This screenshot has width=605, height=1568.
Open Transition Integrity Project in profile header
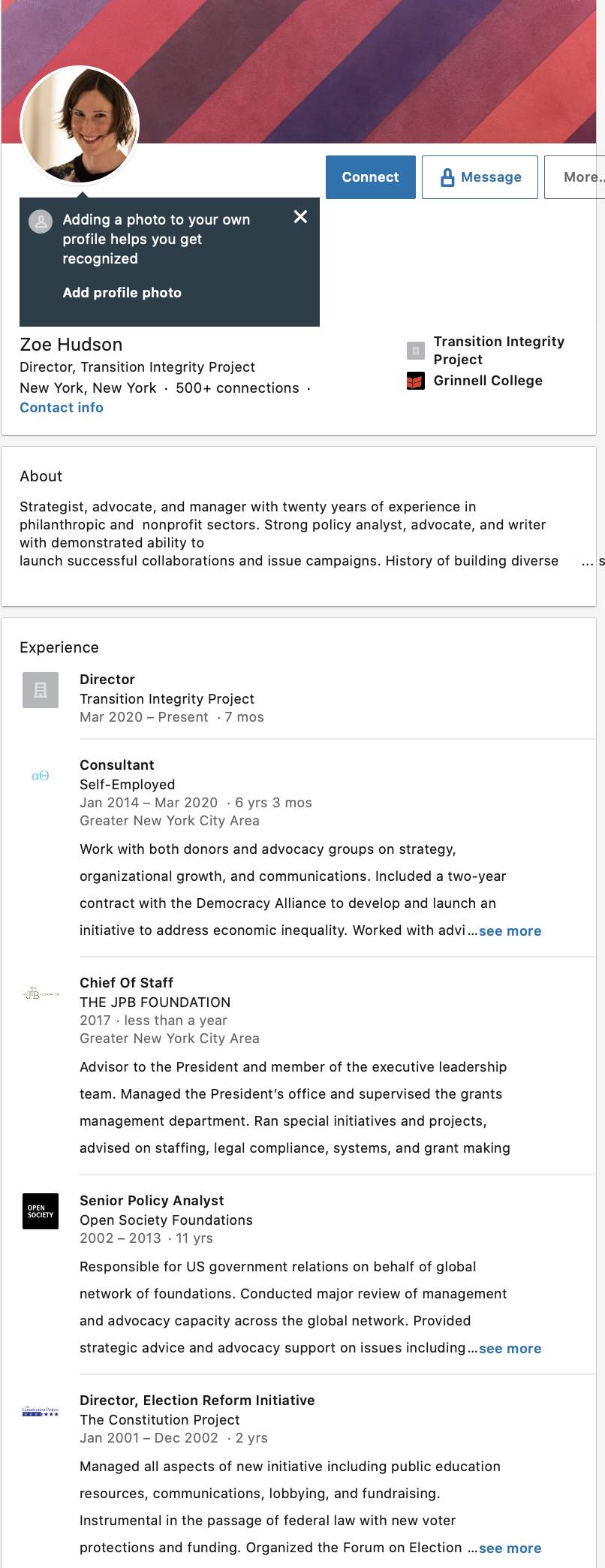[499, 351]
